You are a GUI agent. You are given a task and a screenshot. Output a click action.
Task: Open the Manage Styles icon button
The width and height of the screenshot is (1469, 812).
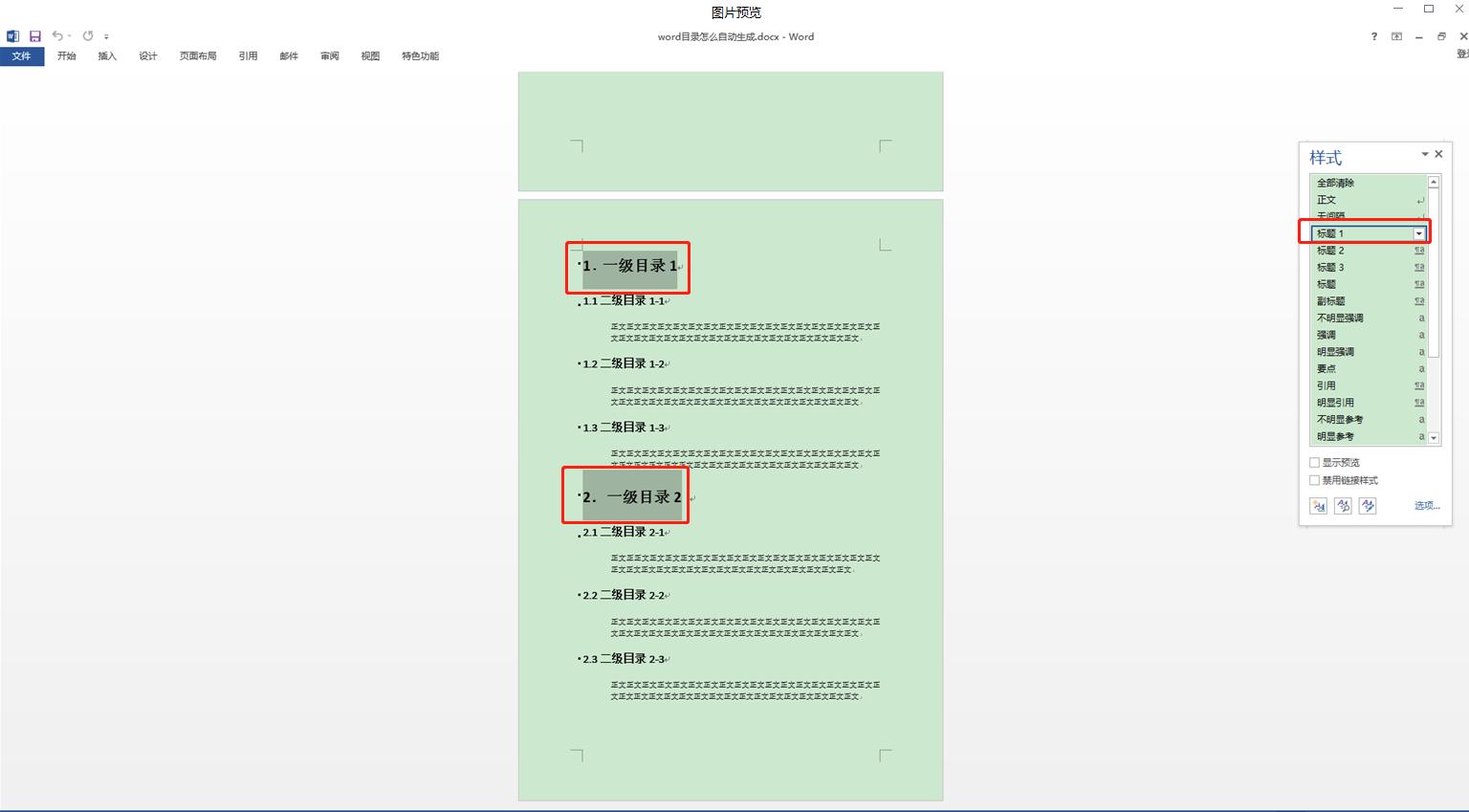pos(1369,506)
